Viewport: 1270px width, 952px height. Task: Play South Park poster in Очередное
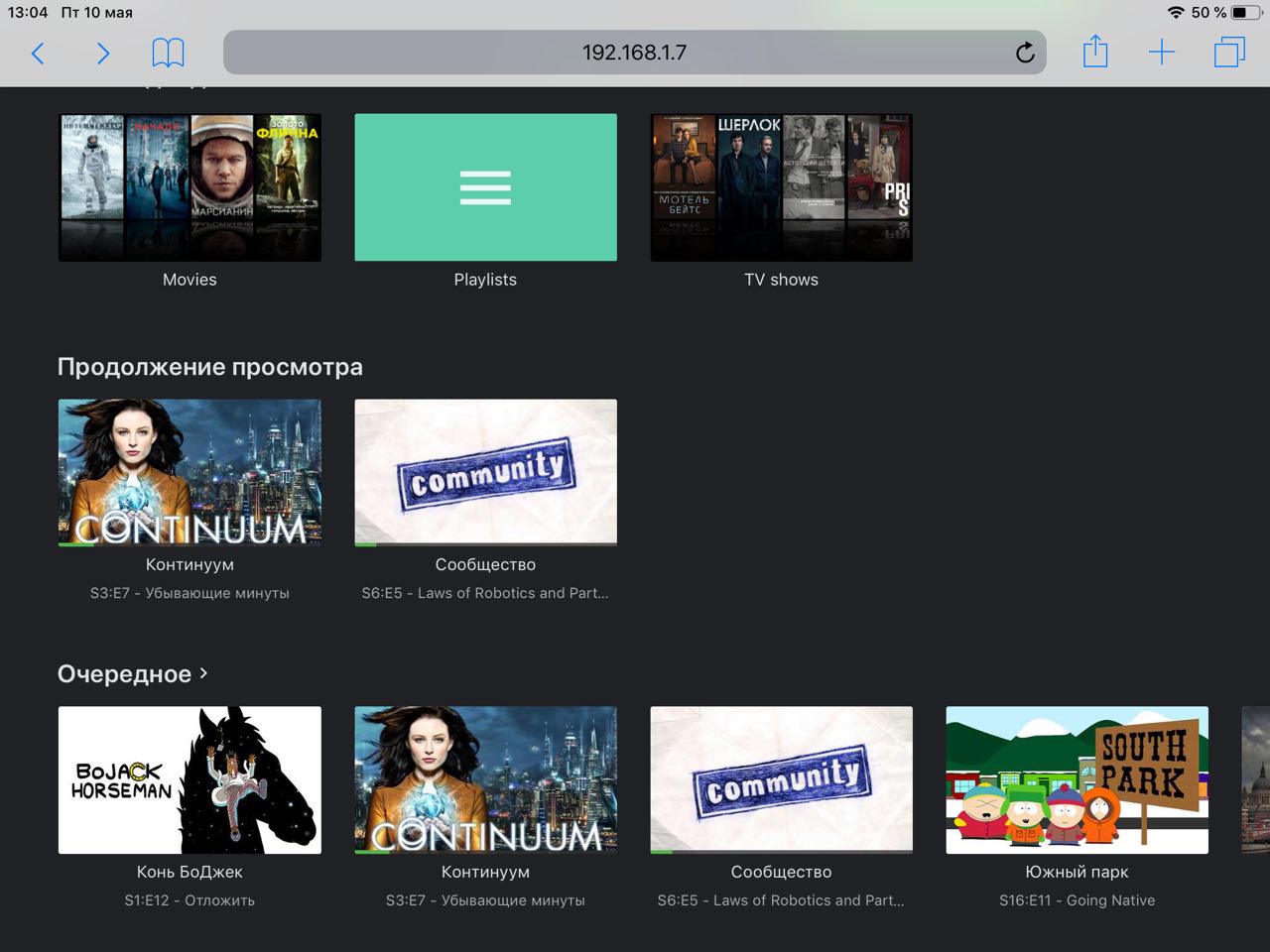tap(1077, 779)
